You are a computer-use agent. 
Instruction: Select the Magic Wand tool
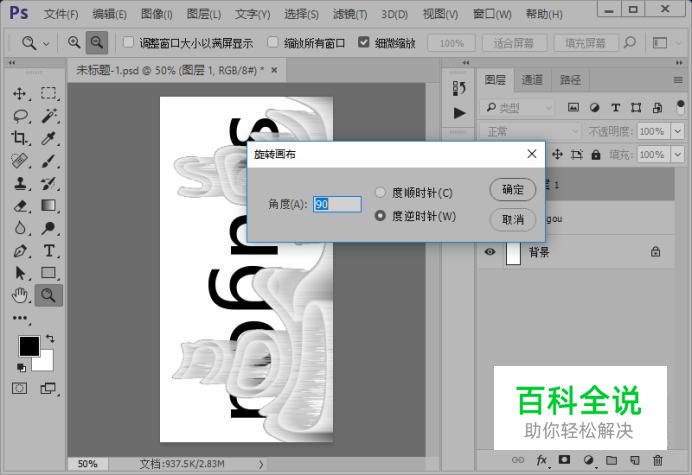point(49,116)
